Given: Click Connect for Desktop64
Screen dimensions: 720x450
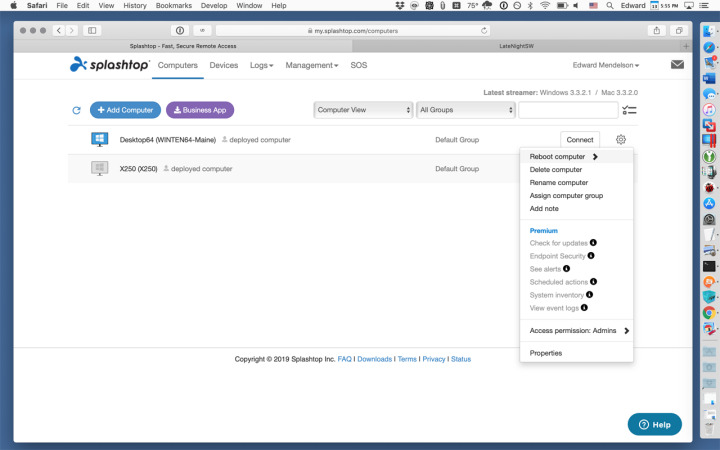Looking at the screenshot, I should [x=579, y=140].
